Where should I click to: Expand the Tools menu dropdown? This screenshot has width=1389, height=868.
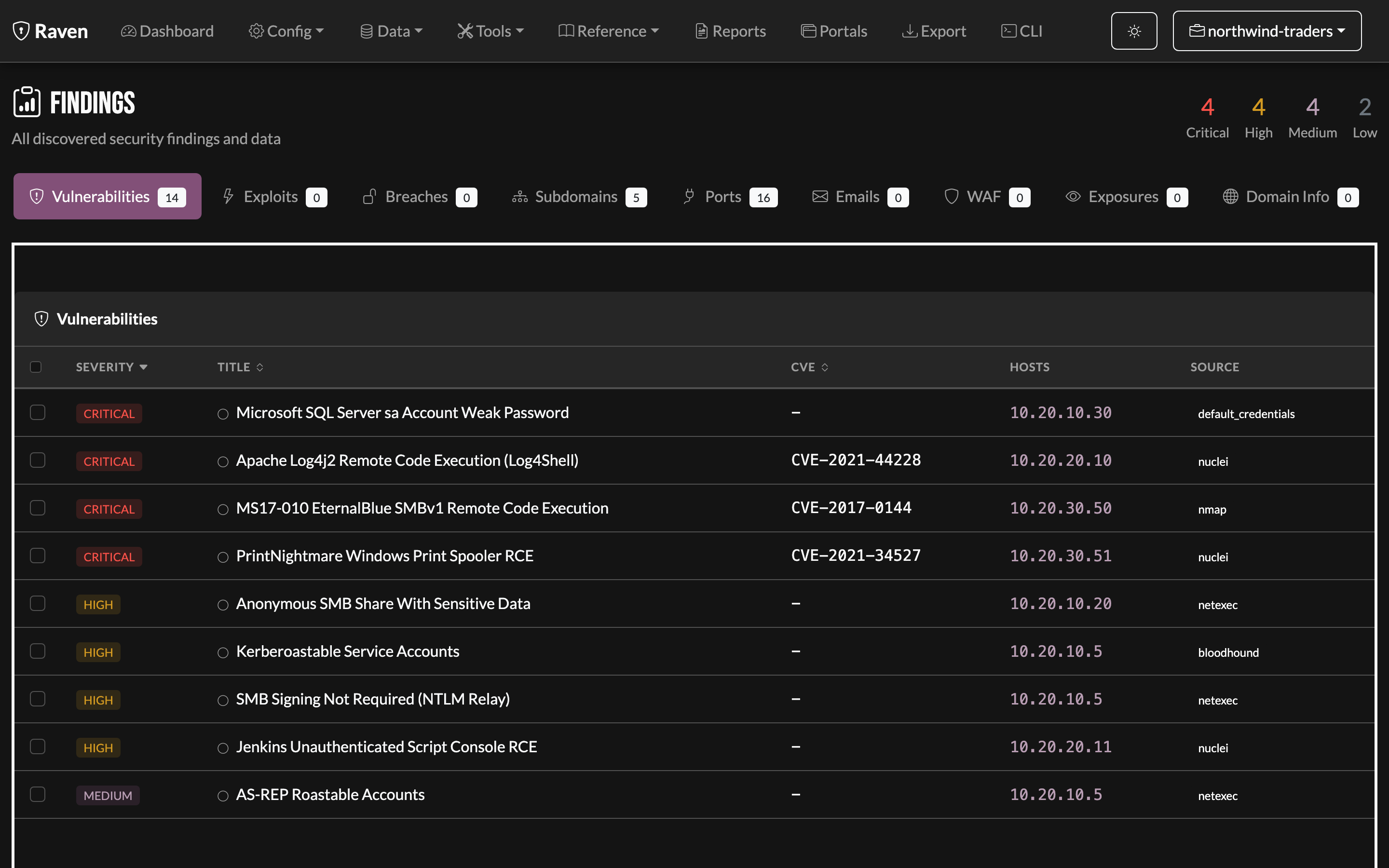click(490, 31)
